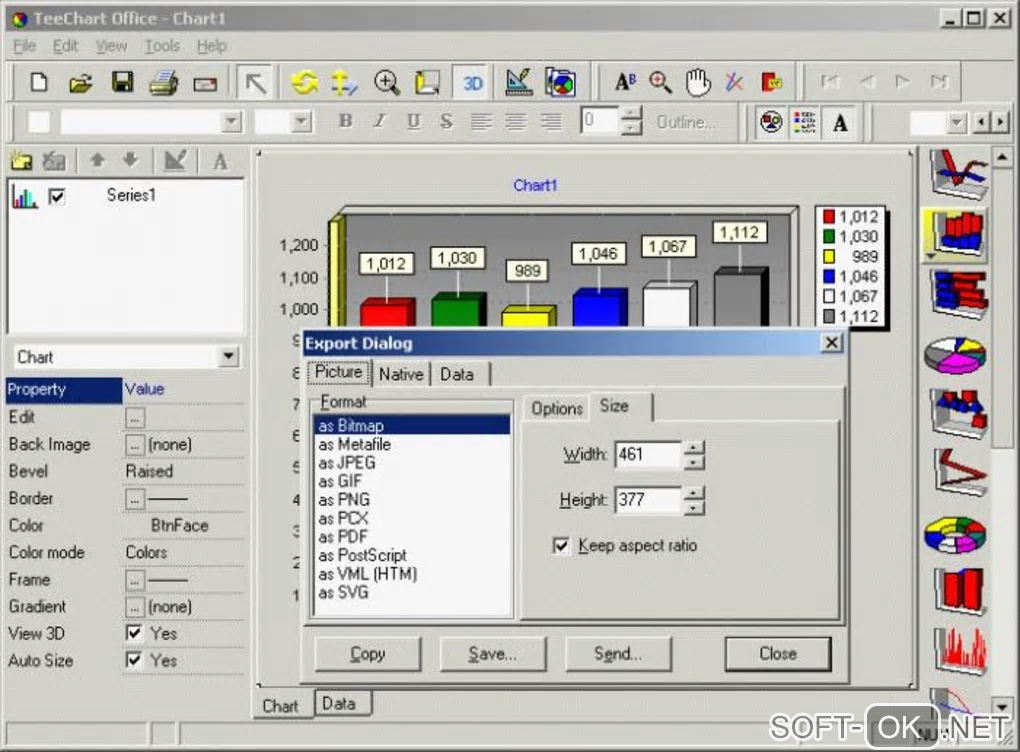Click the New chart icon in toolbar
The image size is (1020, 752).
(x=39, y=83)
